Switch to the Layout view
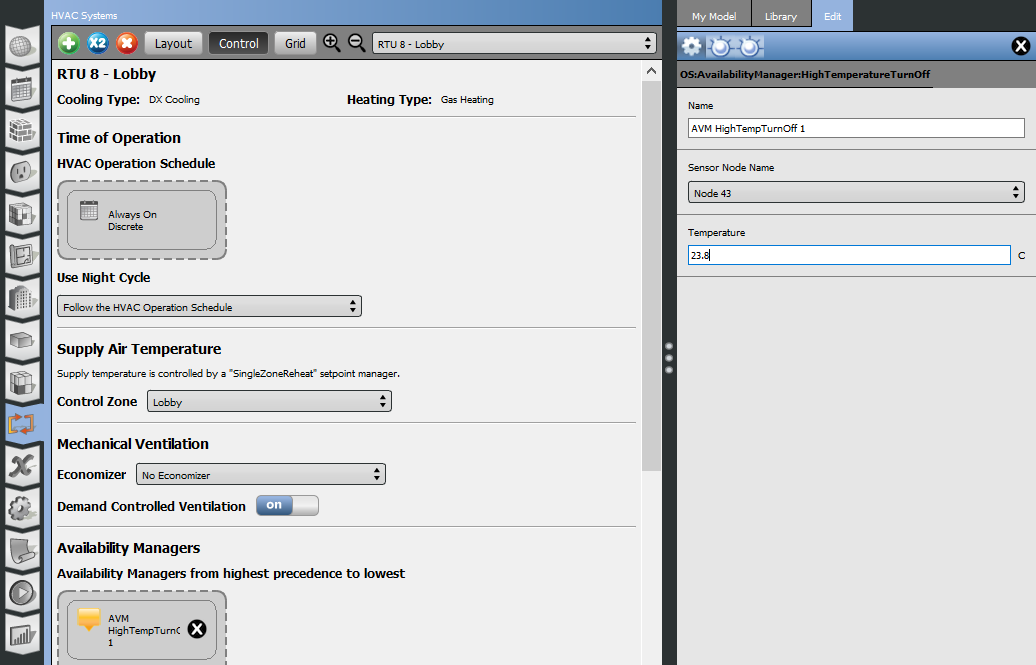 [x=173, y=44]
